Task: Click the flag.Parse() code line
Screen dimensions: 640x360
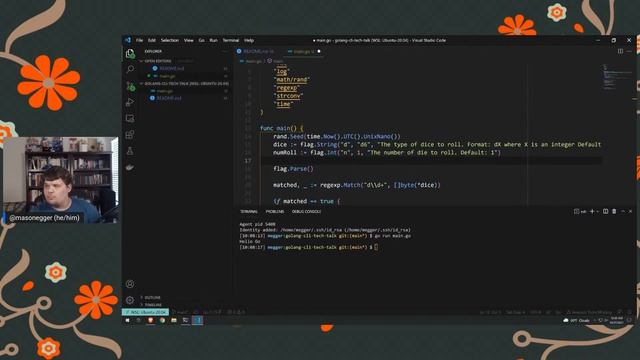Action: (293, 169)
